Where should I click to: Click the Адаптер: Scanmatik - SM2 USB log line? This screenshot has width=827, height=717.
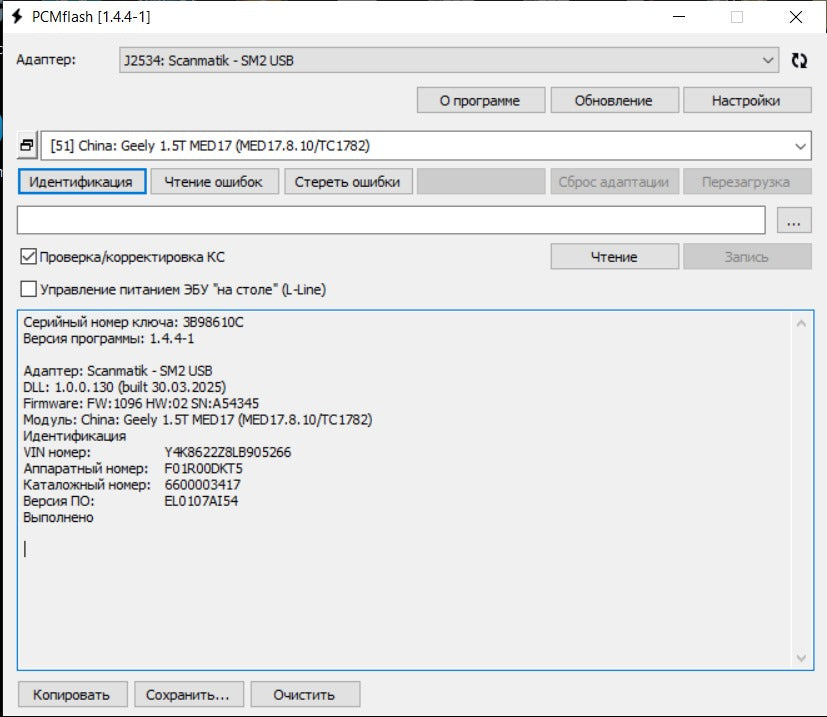pos(118,371)
